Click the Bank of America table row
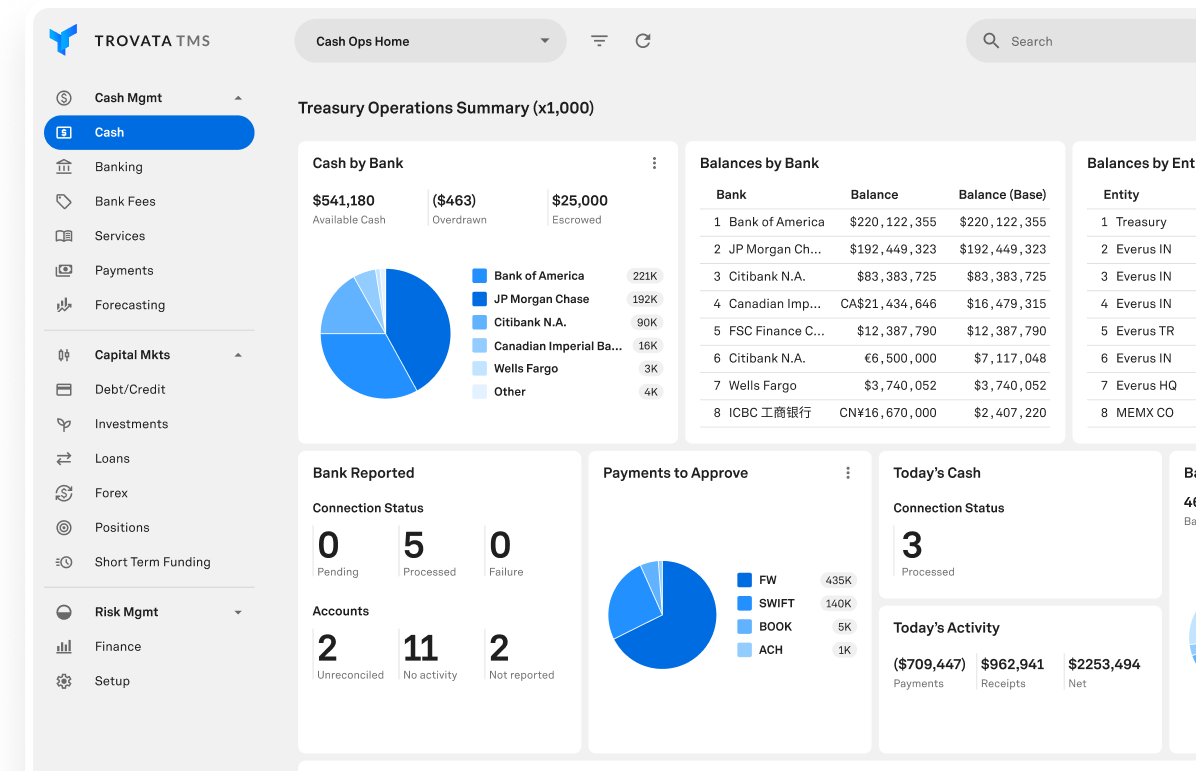Viewport: 1196px width, 771px height. tap(875, 222)
